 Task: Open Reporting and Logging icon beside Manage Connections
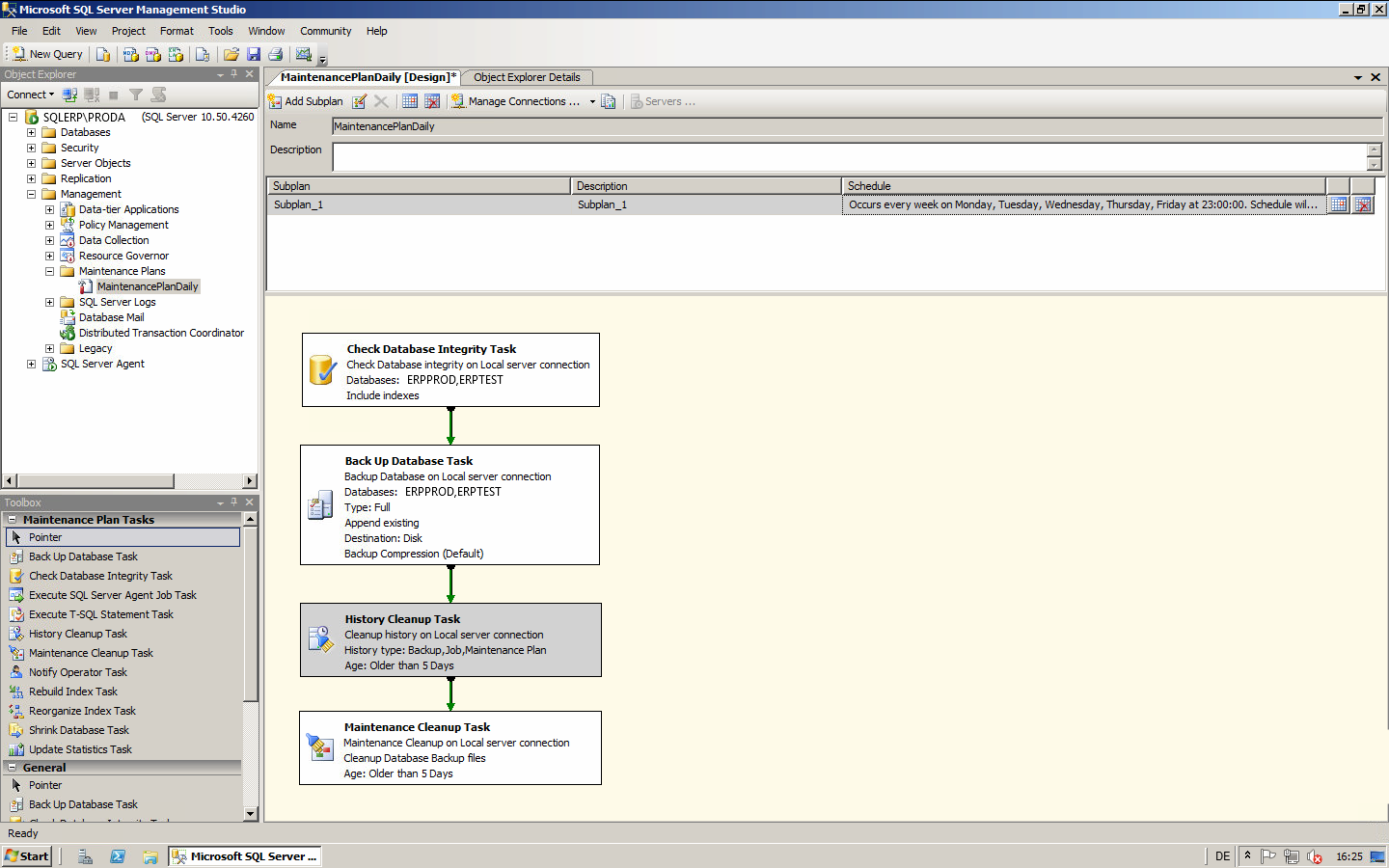pyautogui.click(x=609, y=101)
